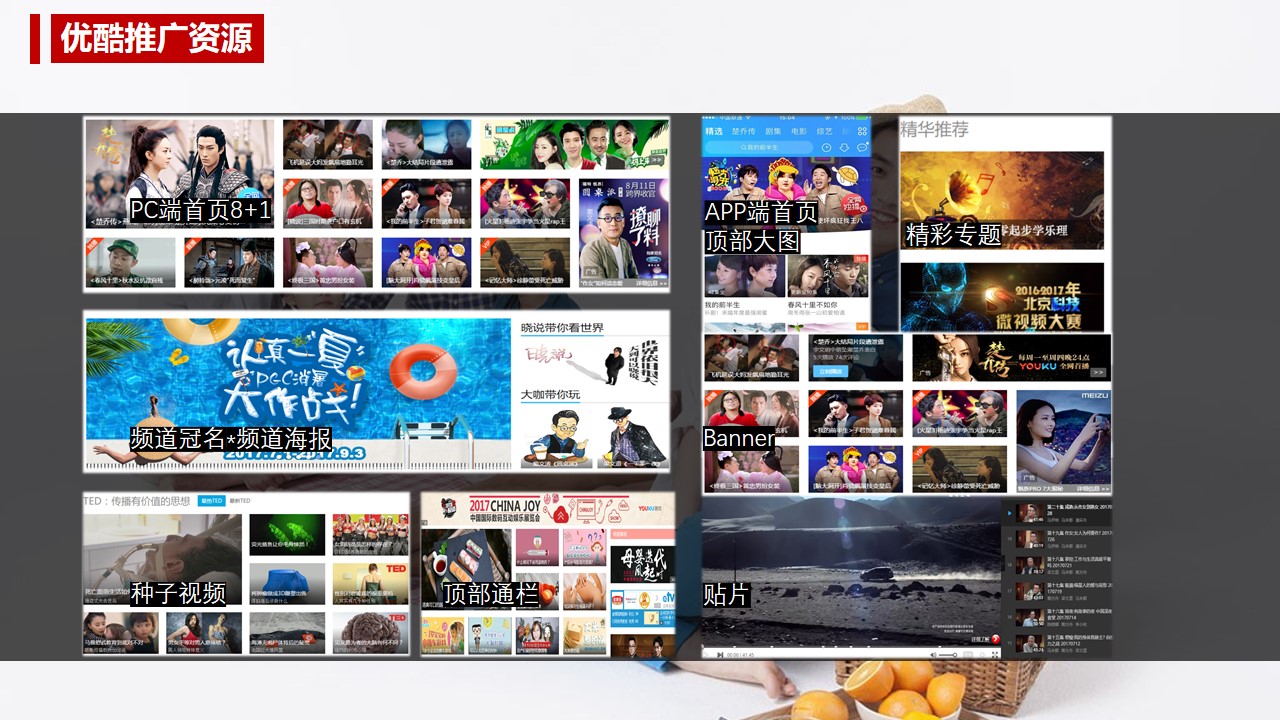Open episode 第十九集 in the playlist
Image resolution: width=1280 pixels, height=720 pixels.
click(x=1057, y=539)
